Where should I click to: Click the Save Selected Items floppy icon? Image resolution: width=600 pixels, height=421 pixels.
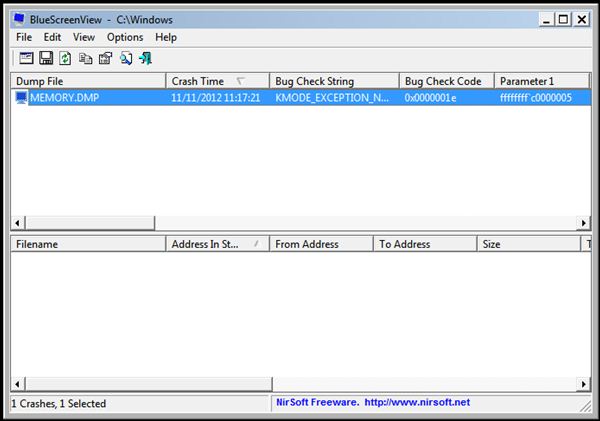(46, 58)
